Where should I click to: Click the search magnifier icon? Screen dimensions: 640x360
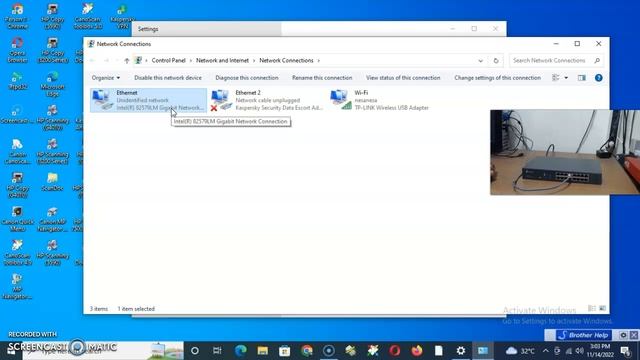click(597, 60)
